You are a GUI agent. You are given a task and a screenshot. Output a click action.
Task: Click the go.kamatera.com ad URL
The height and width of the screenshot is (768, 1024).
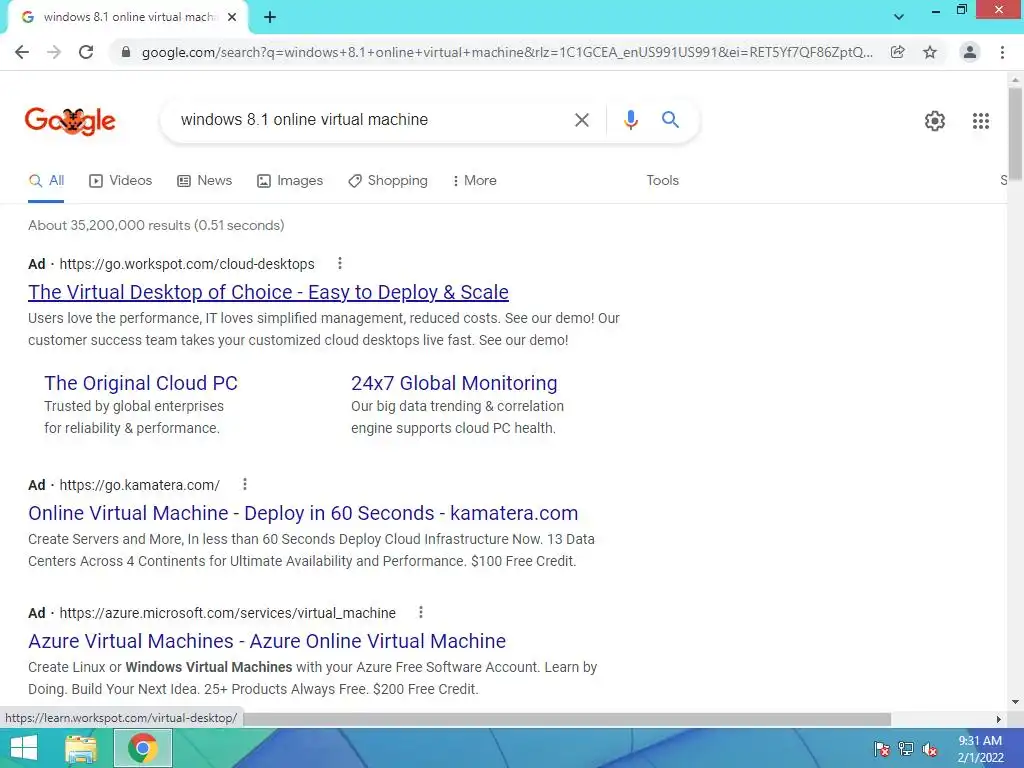click(x=139, y=485)
